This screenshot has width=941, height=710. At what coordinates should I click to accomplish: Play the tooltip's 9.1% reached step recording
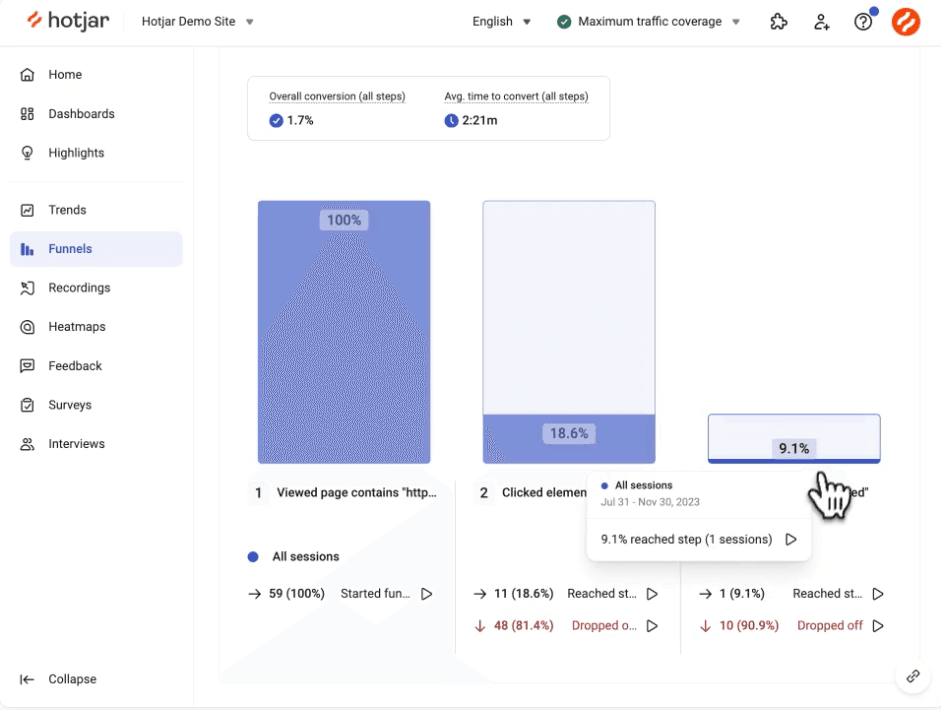(791, 539)
